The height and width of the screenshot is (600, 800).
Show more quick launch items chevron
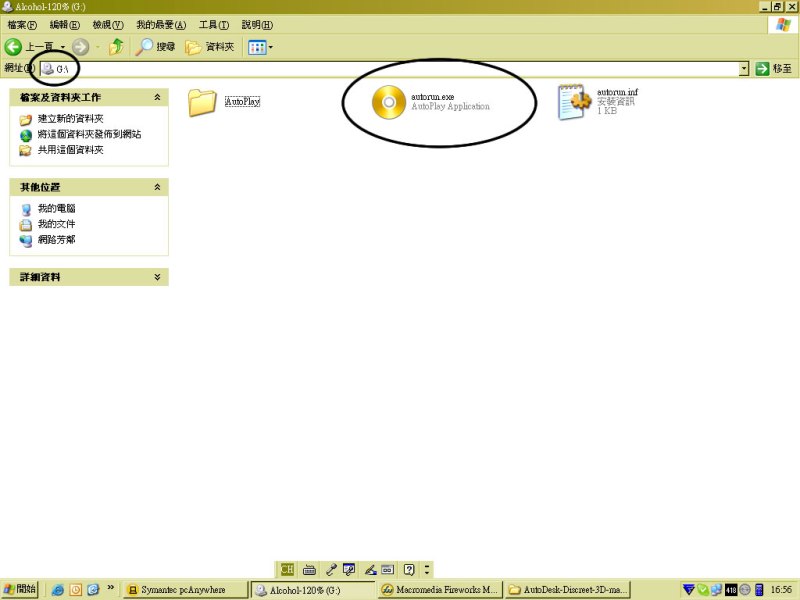(110, 588)
